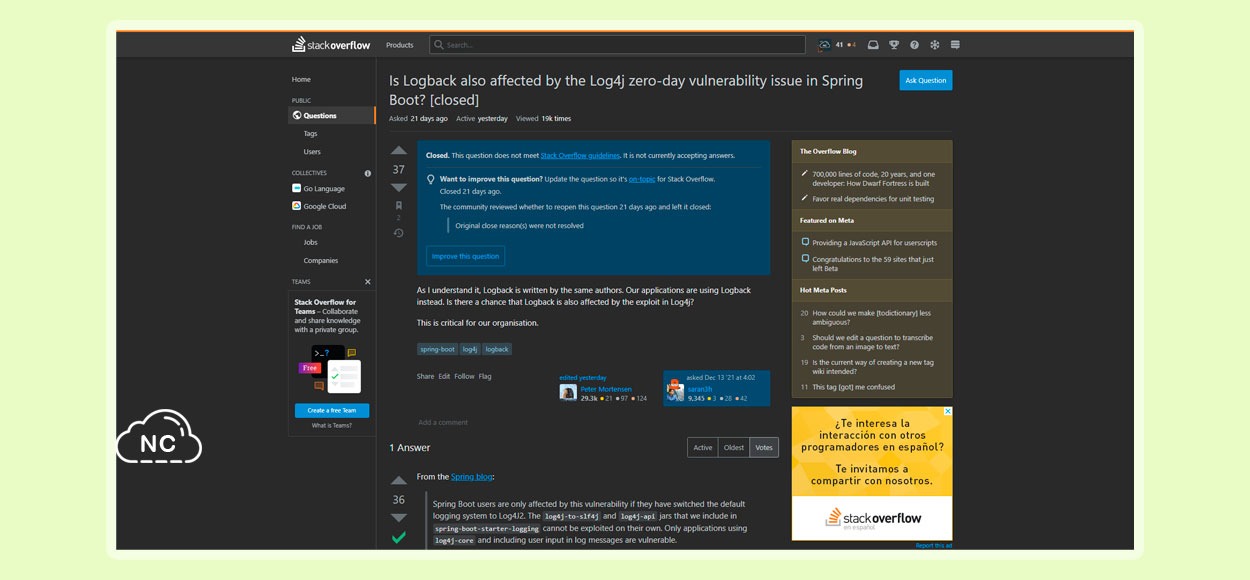Click Edit under the question
The width and height of the screenshot is (1250, 580).
[444, 376]
